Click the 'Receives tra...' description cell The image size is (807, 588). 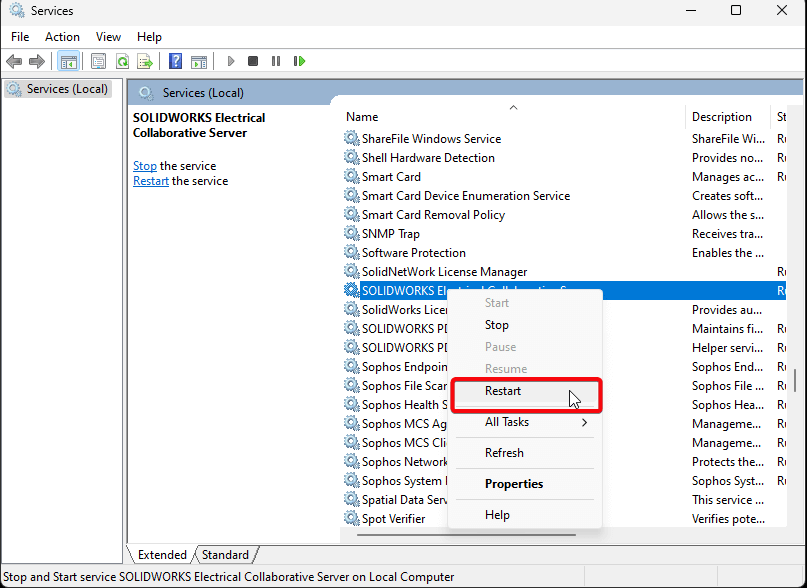click(x=728, y=234)
